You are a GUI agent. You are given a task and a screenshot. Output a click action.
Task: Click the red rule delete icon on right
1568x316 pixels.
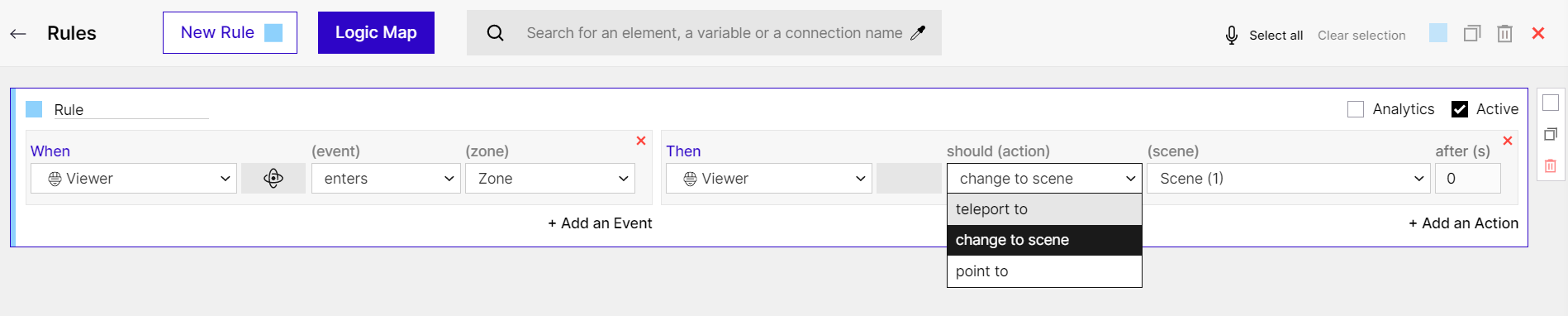coord(1550,165)
